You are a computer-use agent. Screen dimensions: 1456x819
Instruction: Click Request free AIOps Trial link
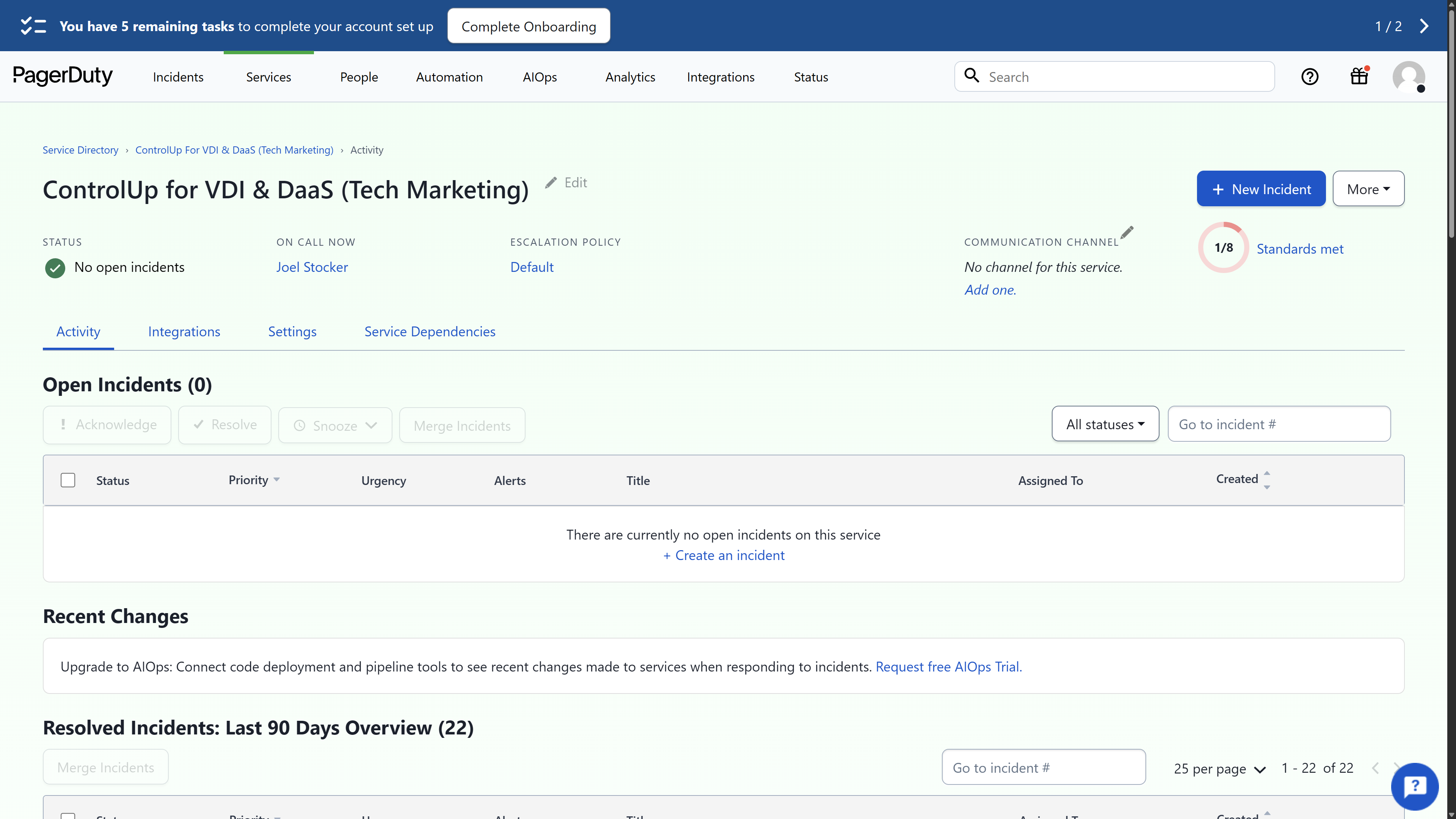948,667
